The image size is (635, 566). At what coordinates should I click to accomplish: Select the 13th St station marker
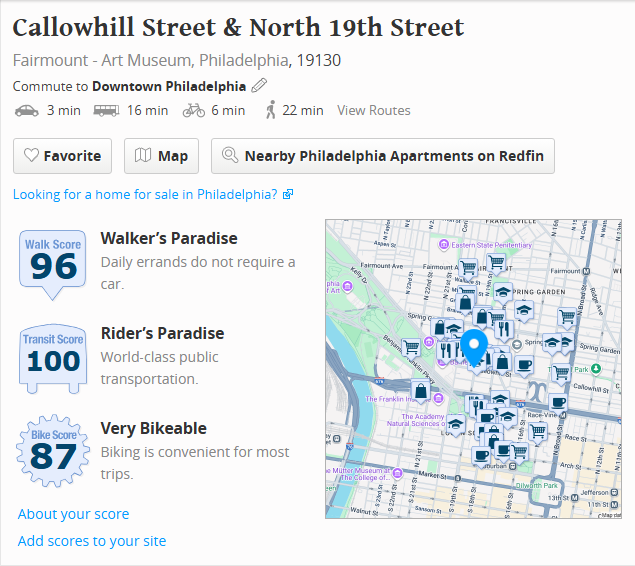574,498
